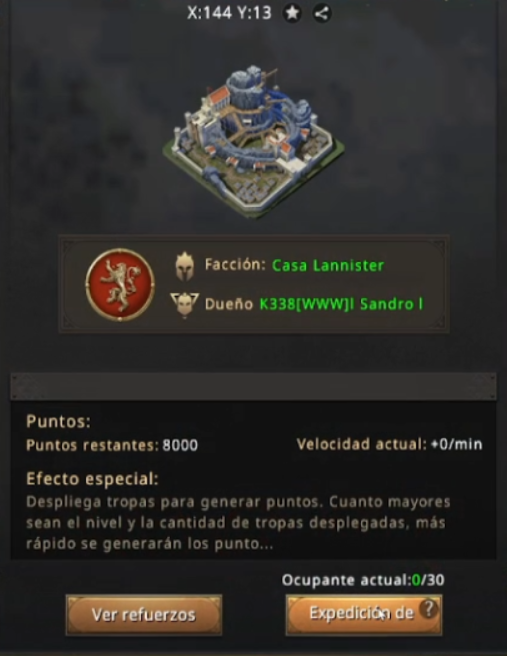Tap the Lannister lion emblem
507x656 pixels.
(120, 285)
